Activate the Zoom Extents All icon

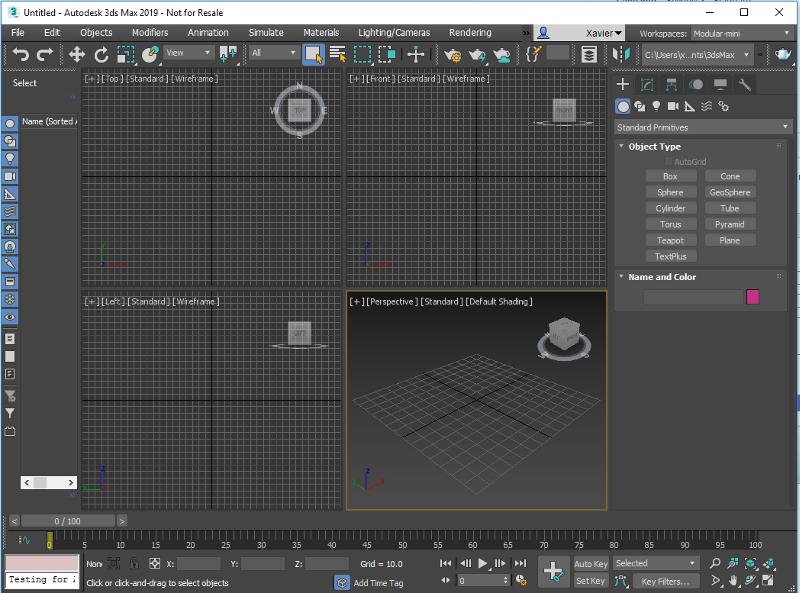pyautogui.click(x=770, y=563)
